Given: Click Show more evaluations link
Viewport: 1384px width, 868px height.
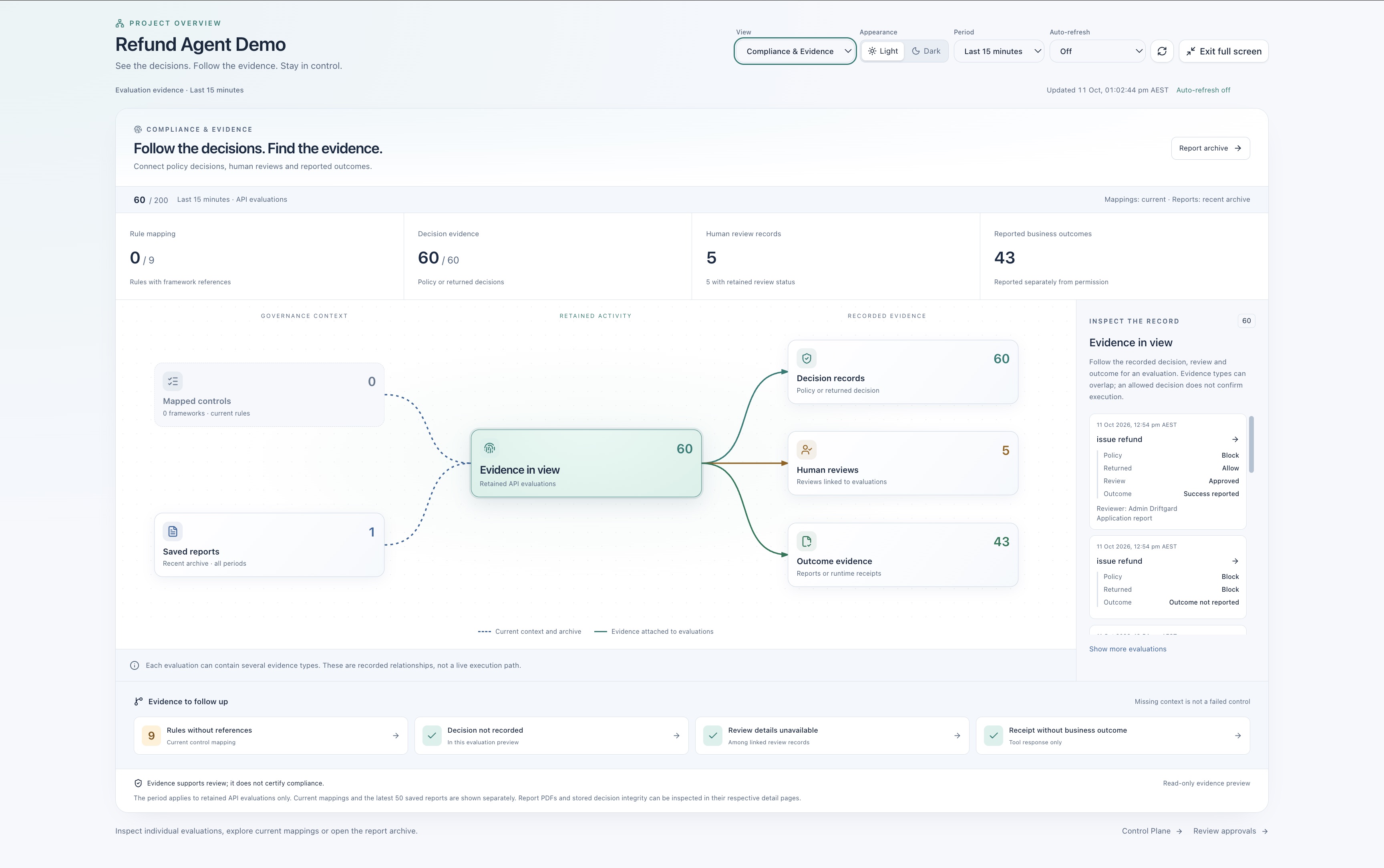Looking at the screenshot, I should 1127,649.
